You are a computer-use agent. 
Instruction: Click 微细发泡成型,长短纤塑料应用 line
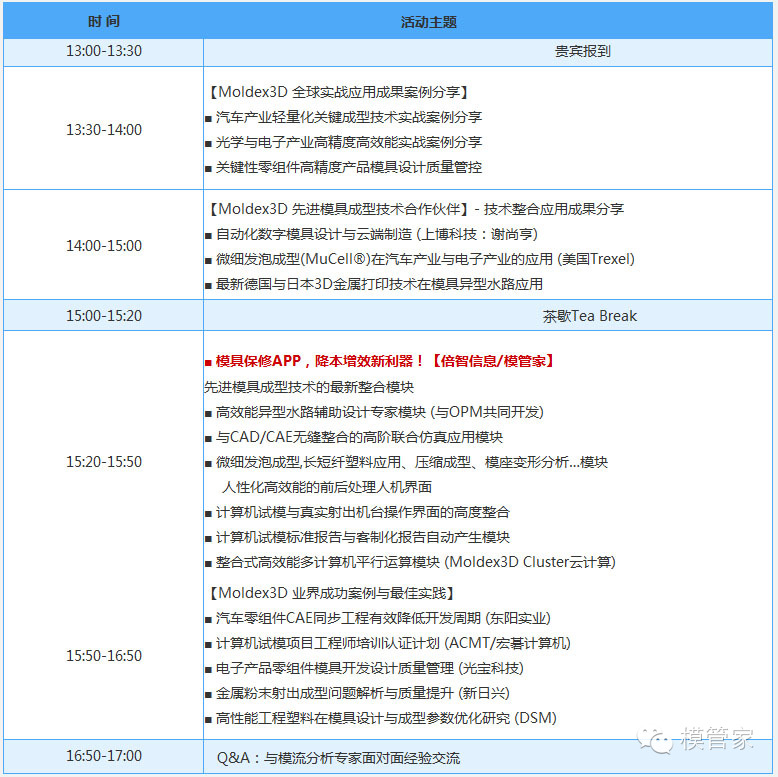406,462
